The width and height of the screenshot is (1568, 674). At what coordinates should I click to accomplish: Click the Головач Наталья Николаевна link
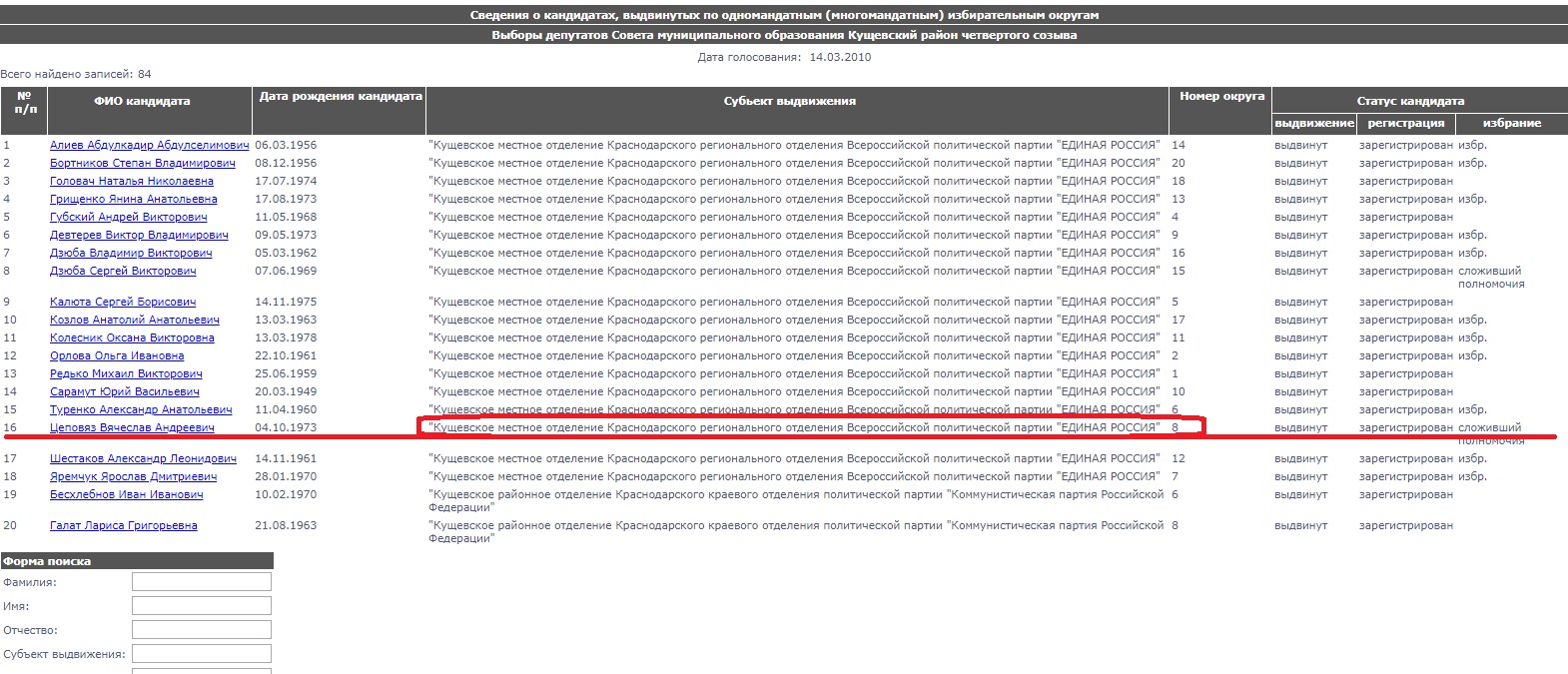[x=131, y=181]
